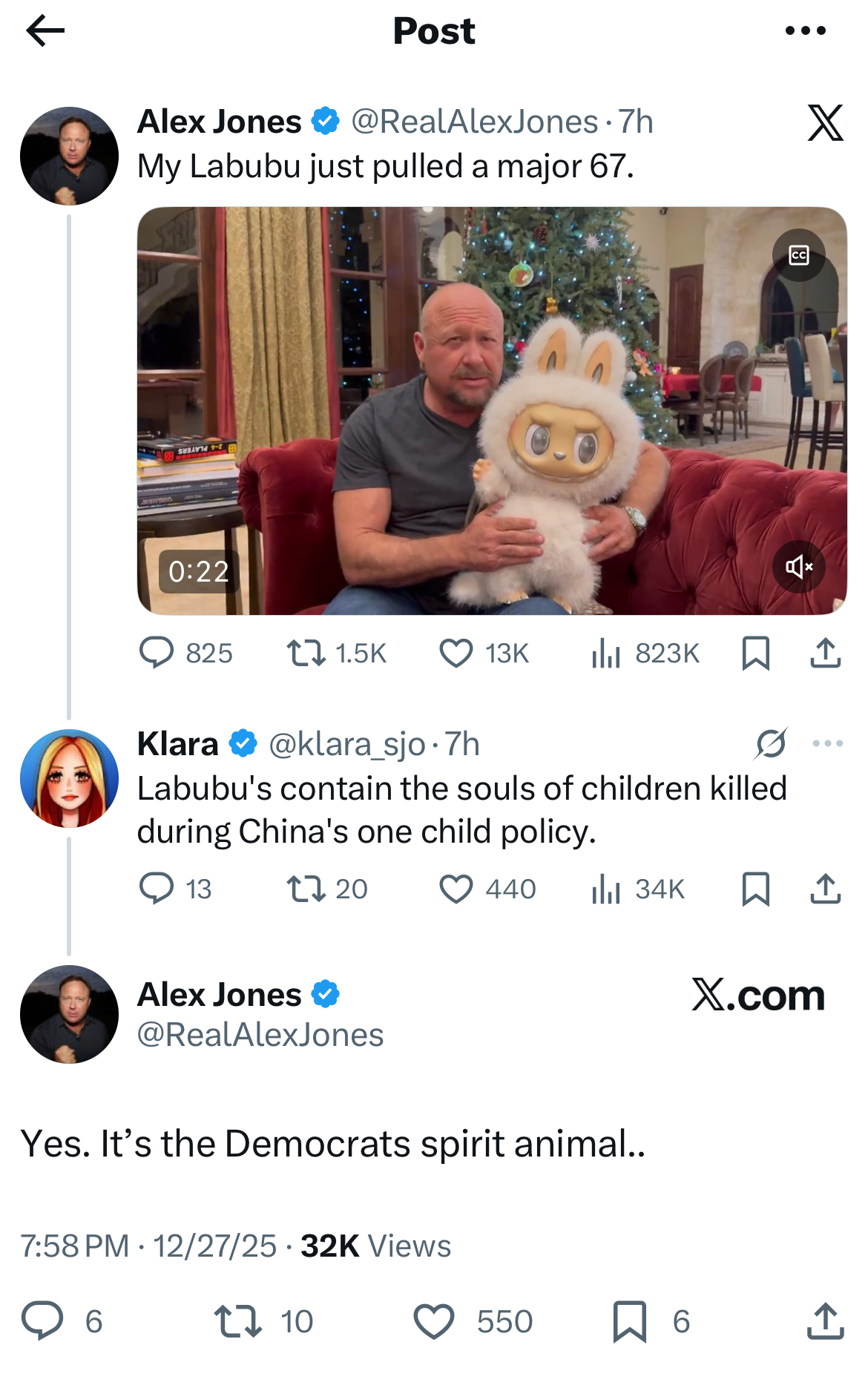This screenshot has width=868, height=1385.
Task: Open more options on Klara's reply
Action: (827, 743)
